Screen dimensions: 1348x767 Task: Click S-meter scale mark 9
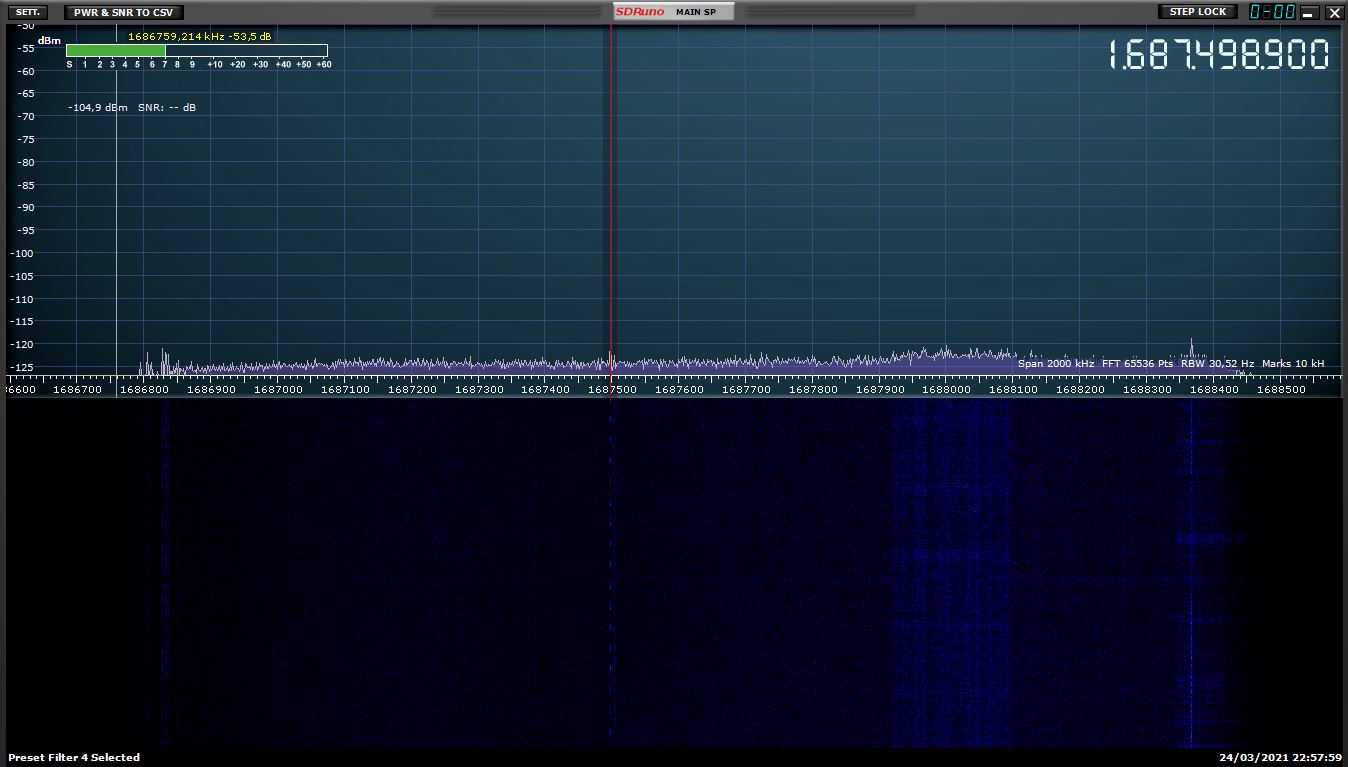pos(192,64)
